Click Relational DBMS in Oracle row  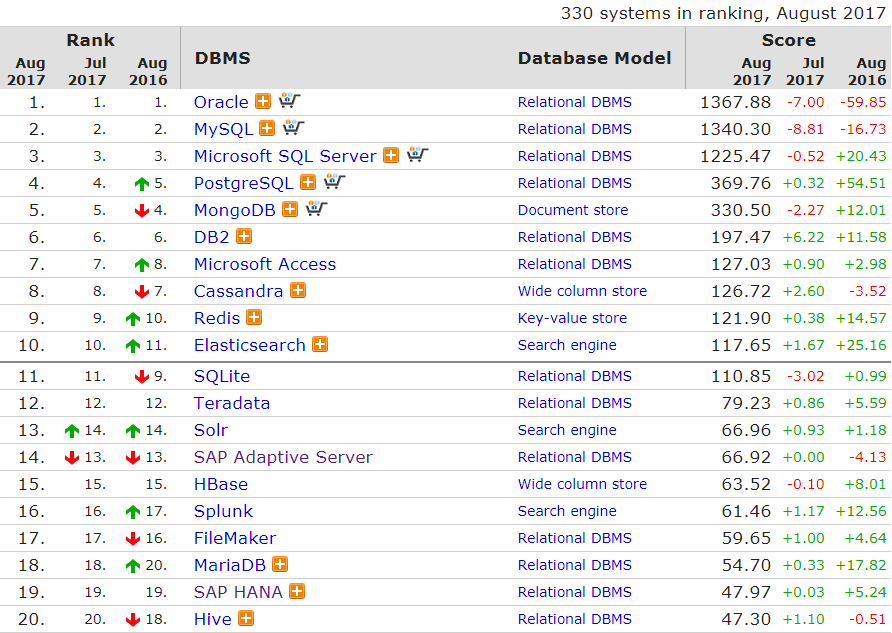[575, 102]
